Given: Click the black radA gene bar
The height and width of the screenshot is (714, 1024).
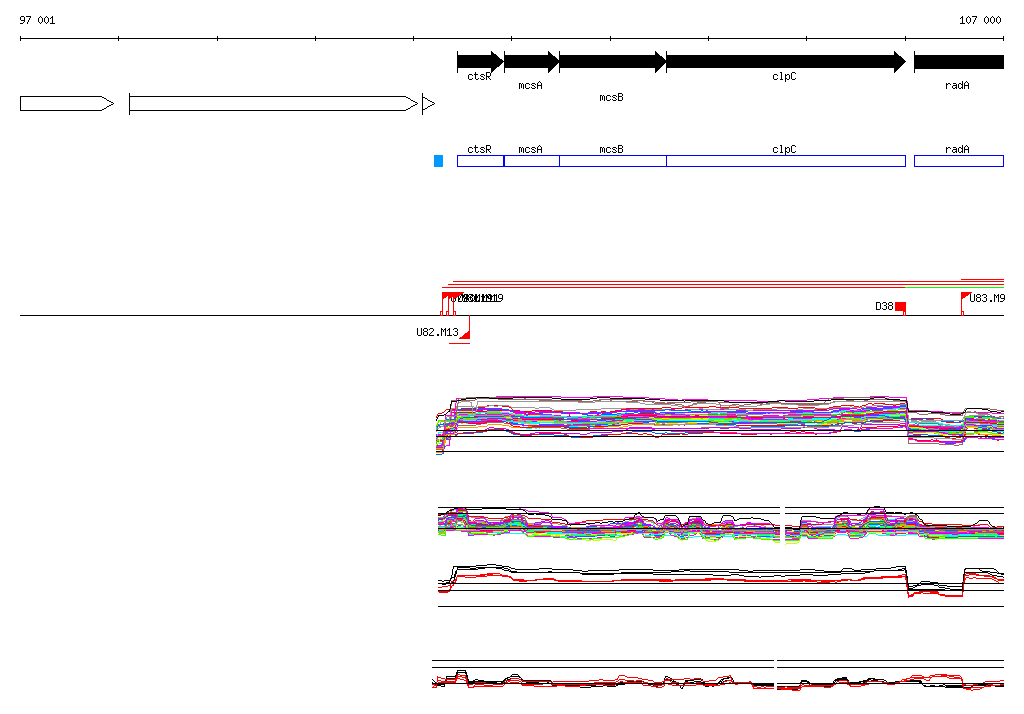Looking at the screenshot, I should pos(959,62).
